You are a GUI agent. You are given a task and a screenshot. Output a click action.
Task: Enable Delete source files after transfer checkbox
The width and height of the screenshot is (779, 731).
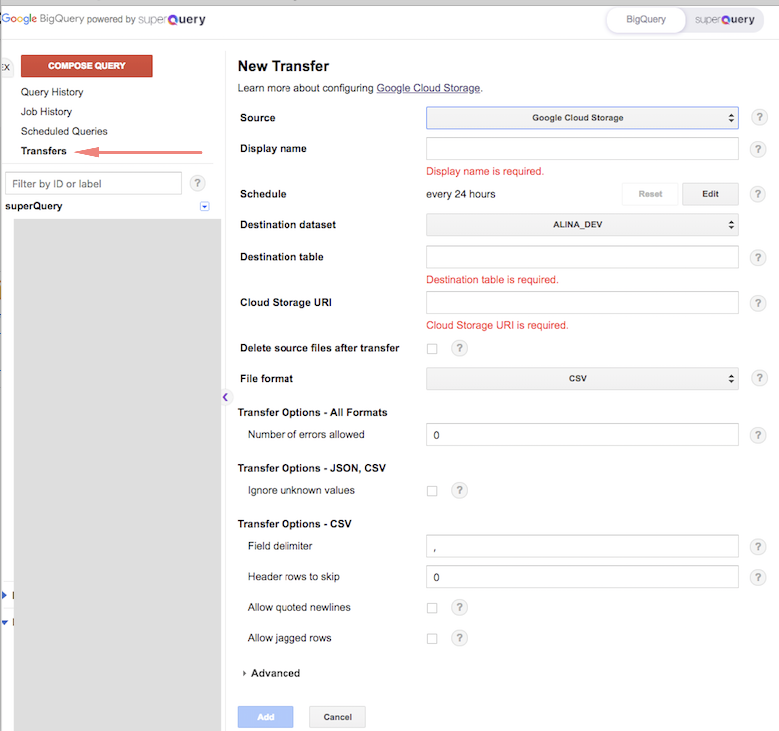pyautogui.click(x=432, y=349)
